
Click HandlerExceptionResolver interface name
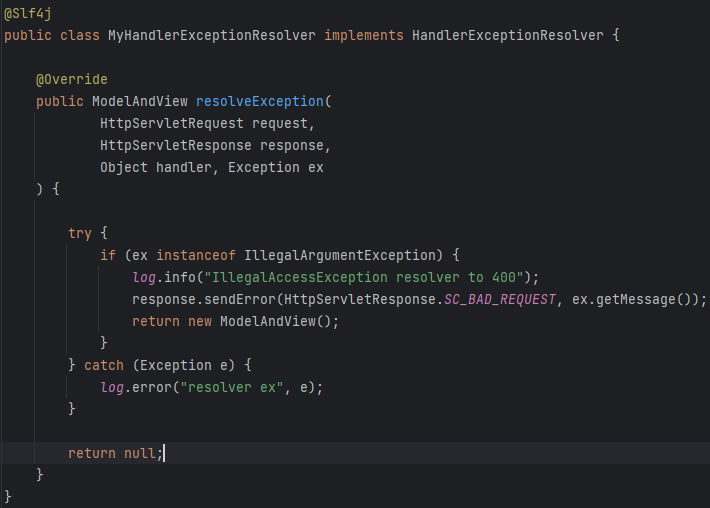[x=508, y=35]
